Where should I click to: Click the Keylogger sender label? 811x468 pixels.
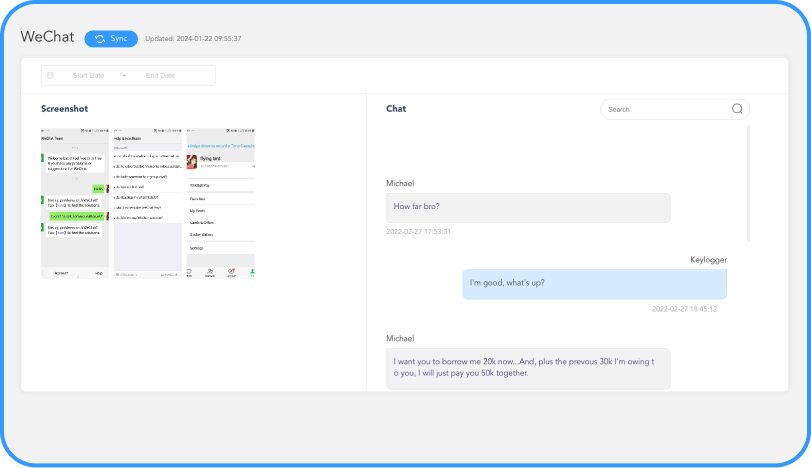(x=708, y=259)
